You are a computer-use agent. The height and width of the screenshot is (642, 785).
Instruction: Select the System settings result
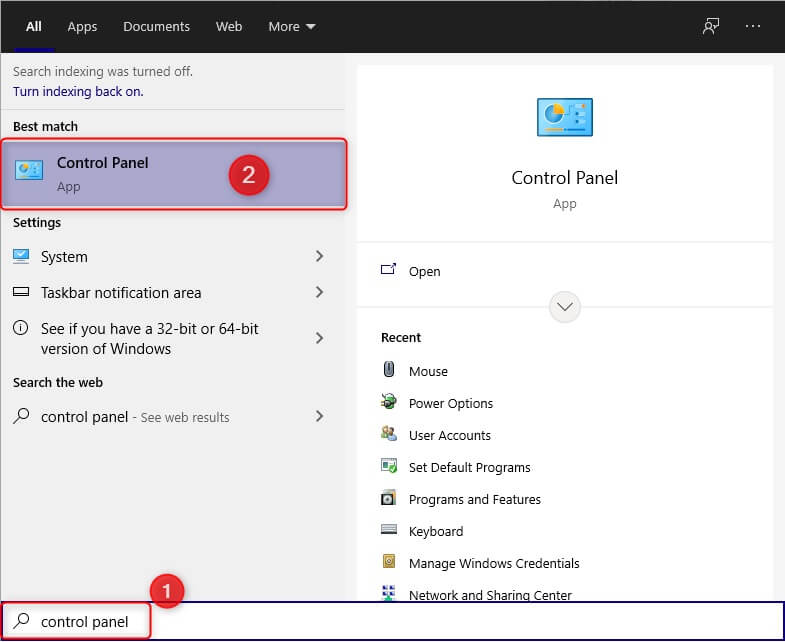173,256
